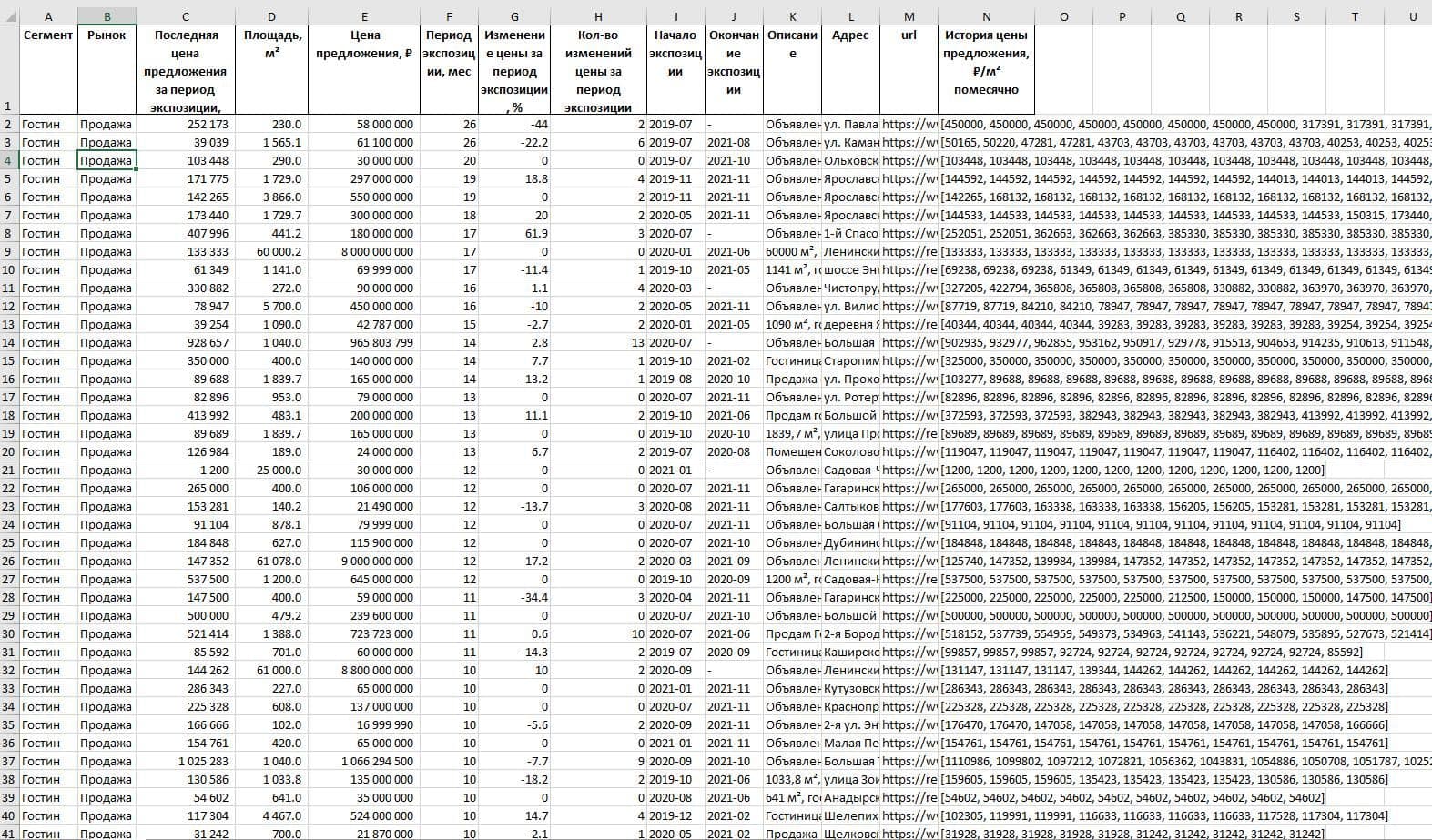1432x840 pixels.
Task: Select cell with price 16 999 990
Action: pyautogui.click(x=364, y=724)
